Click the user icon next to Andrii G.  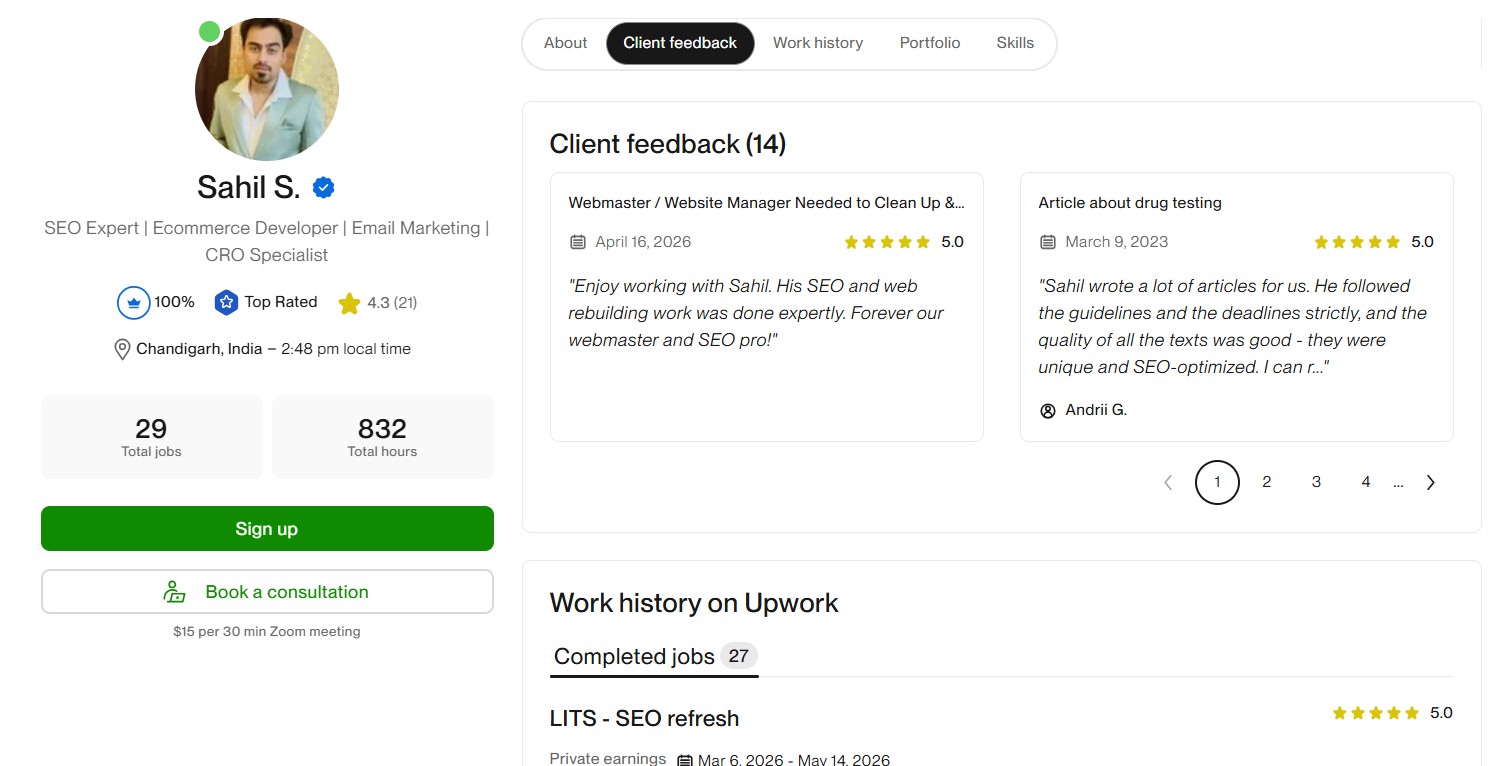point(1048,410)
